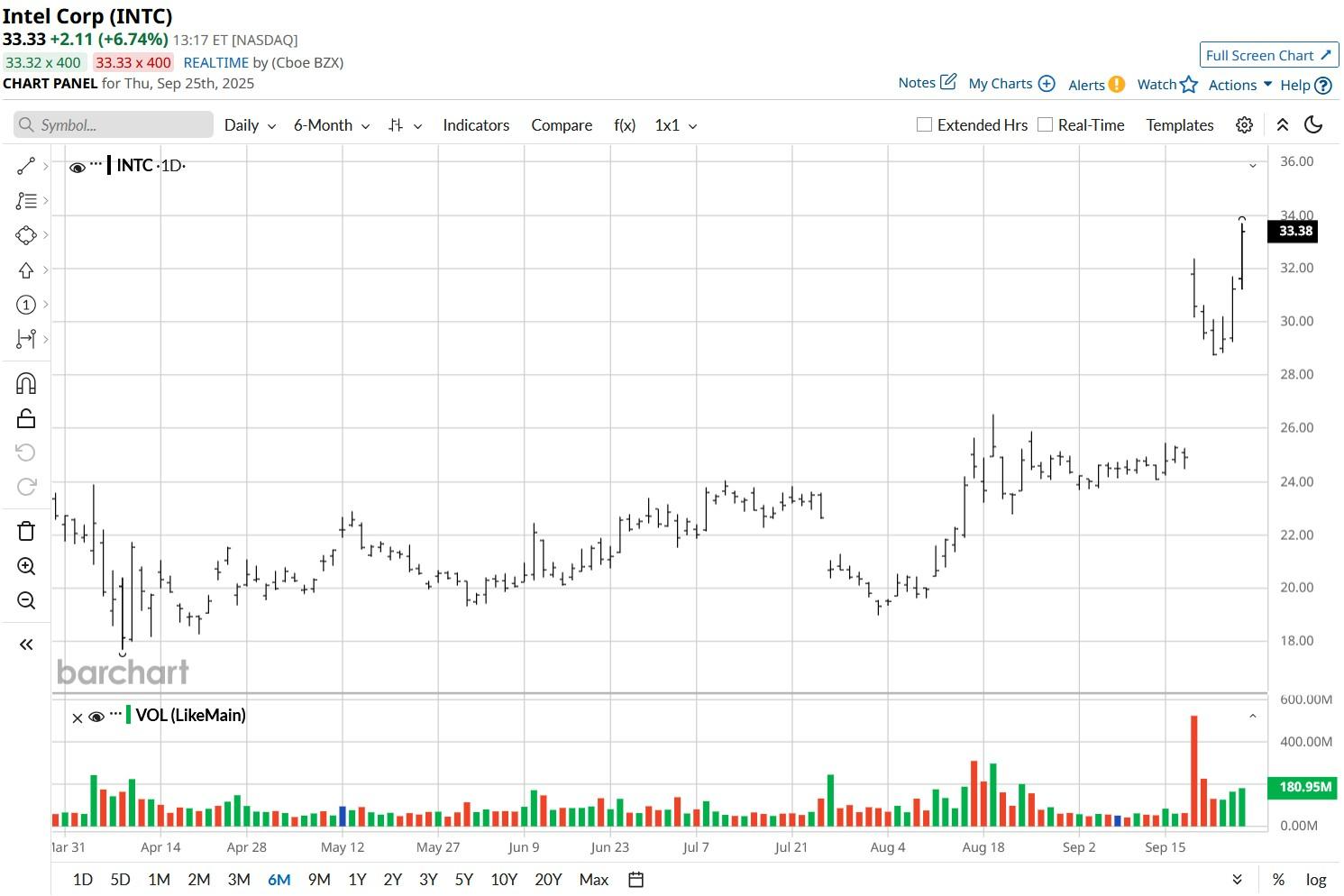Toggle percent scale button
1344x896 pixels.
(1278, 880)
